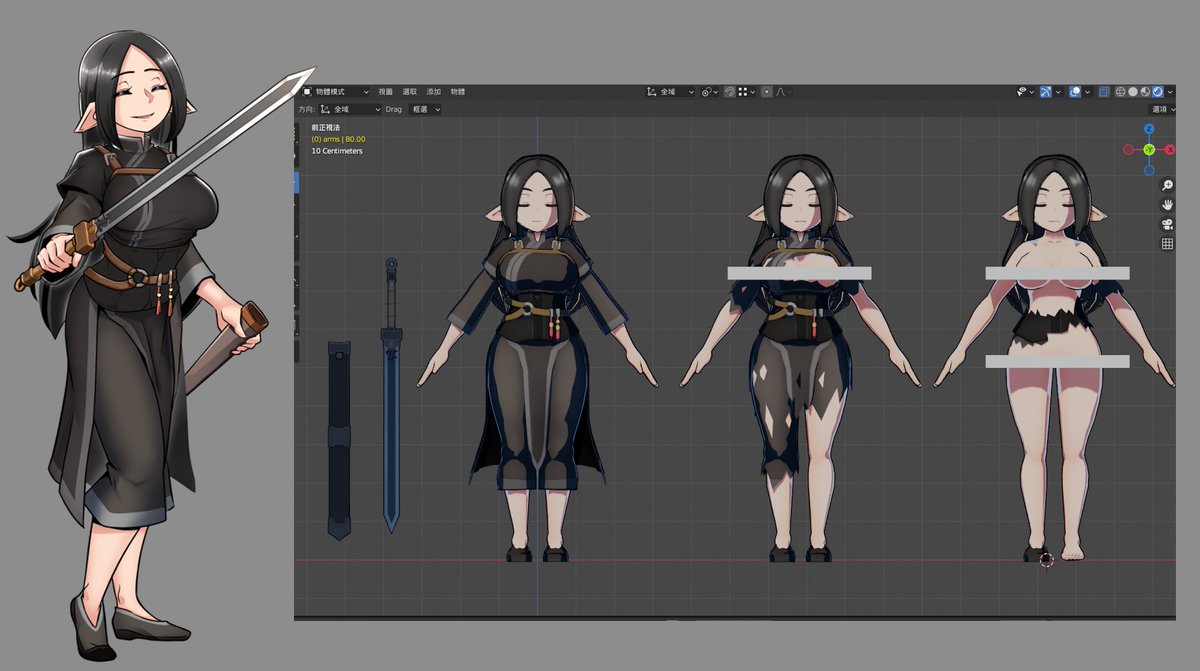
Task: Switch to material preview shading
Action: coord(1145,92)
